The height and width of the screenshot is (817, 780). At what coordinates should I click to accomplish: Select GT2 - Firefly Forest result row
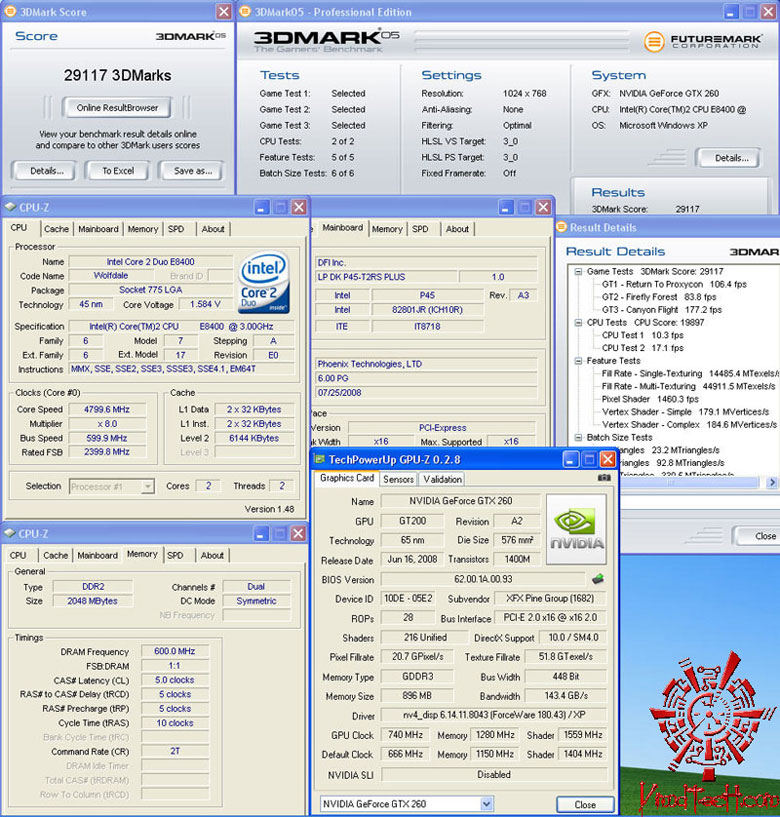tap(659, 297)
